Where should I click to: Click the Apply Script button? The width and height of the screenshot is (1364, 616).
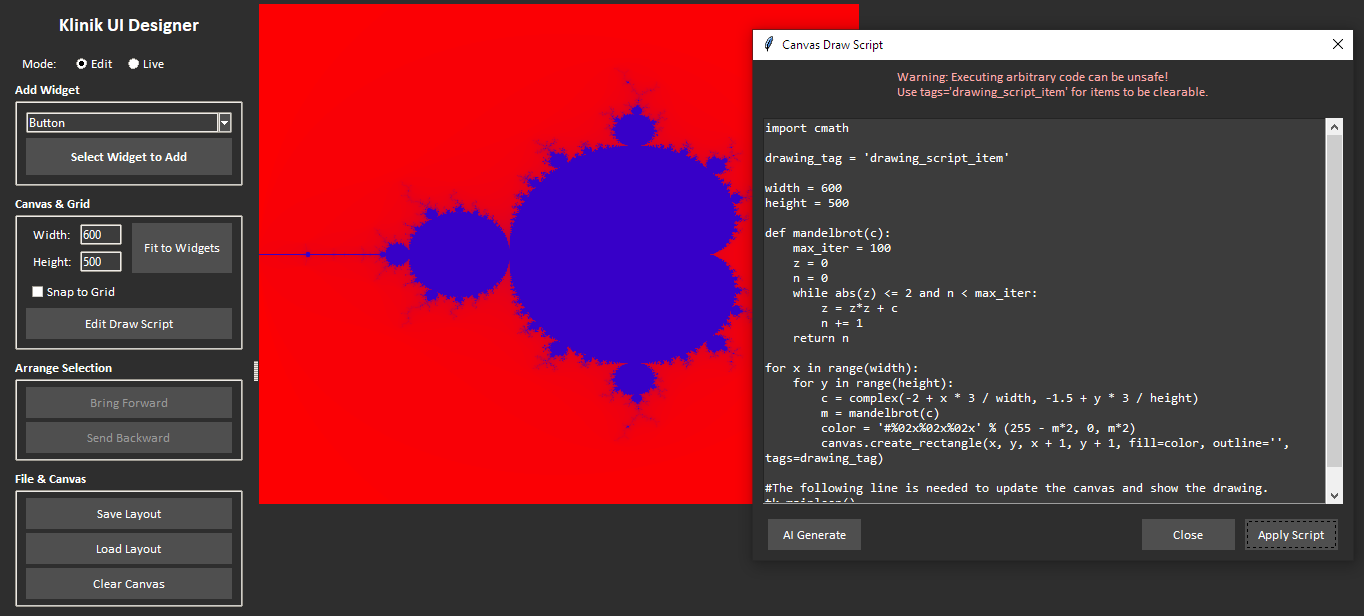(1291, 535)
